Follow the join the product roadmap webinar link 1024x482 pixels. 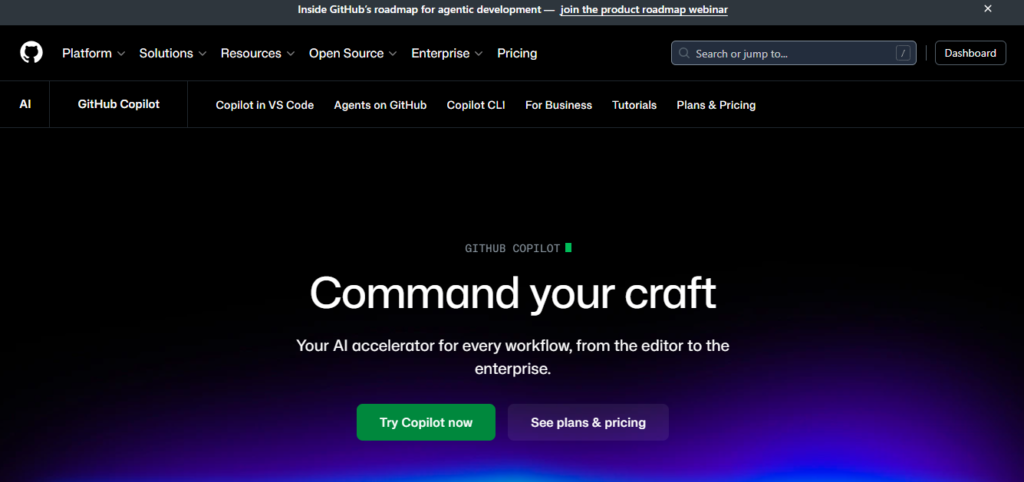coord(644,10)
